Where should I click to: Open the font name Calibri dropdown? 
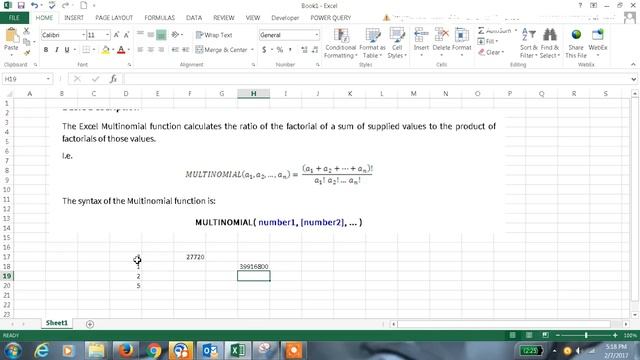pos(83,35)
